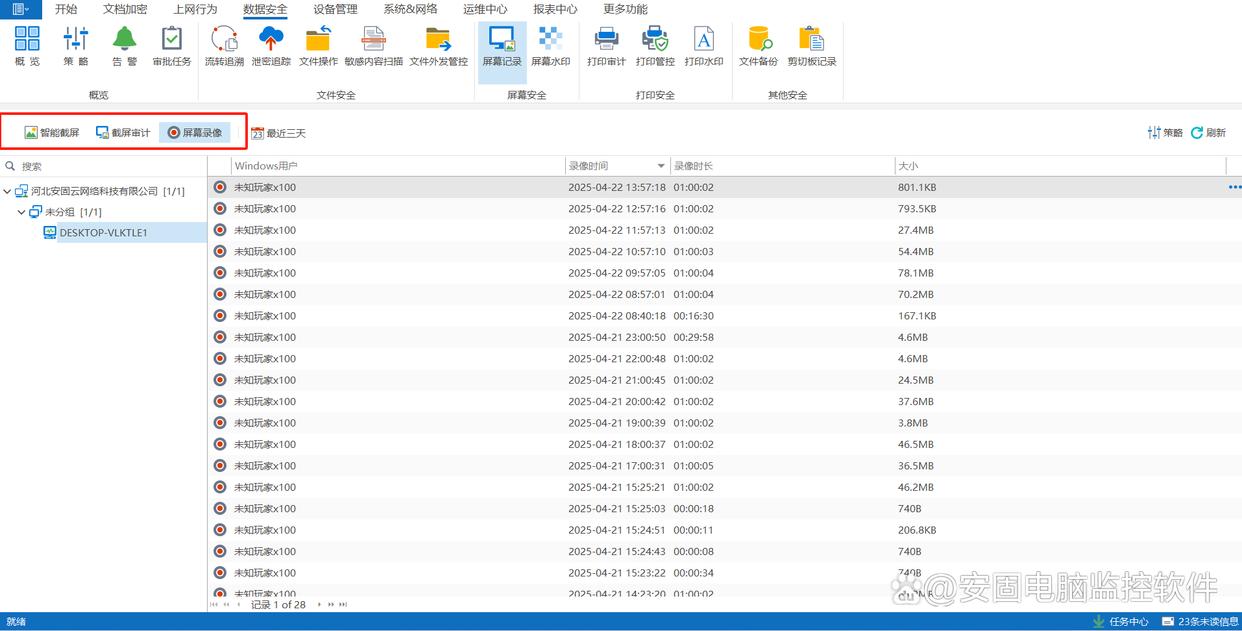Select the 屏幕录像 view toggle
The height and width of the screenshot is (631, 1242).
[195, 132]
